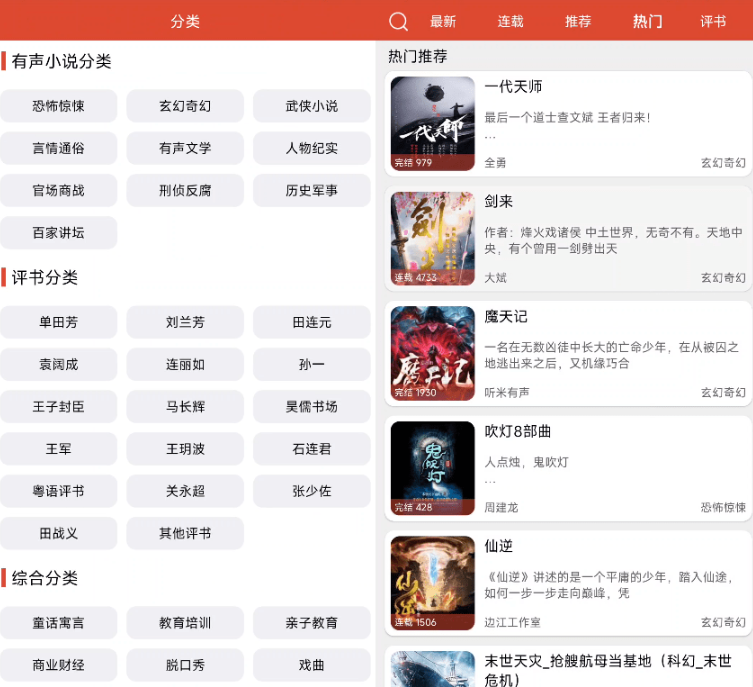Switch to the 最新 tab

tap(443, 21)
